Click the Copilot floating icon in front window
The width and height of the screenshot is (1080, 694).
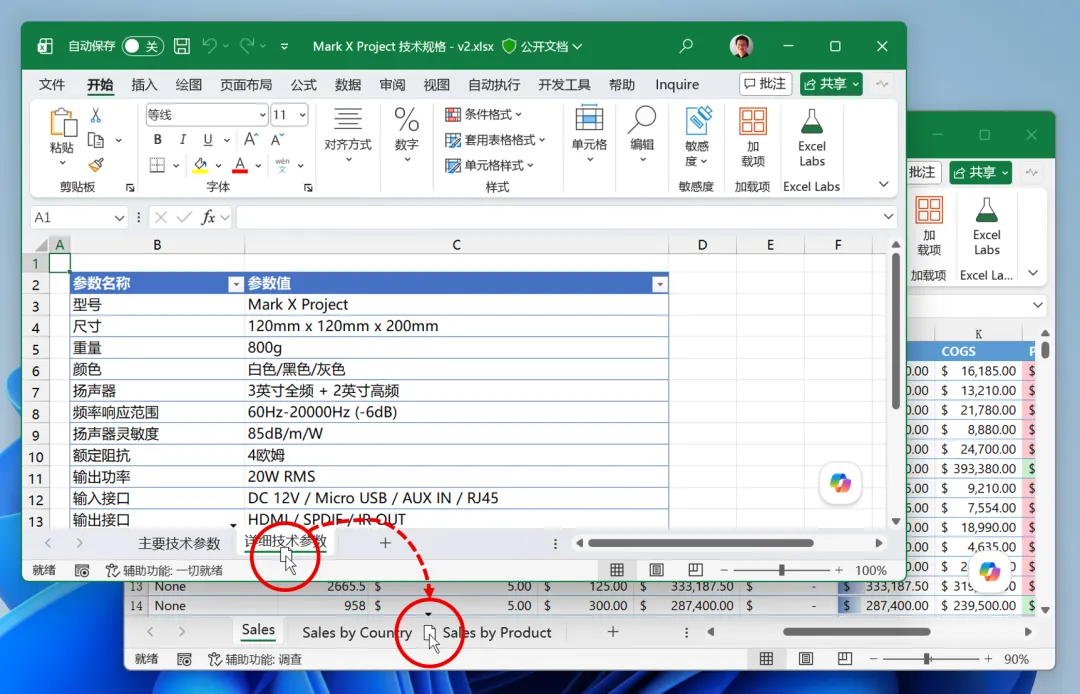[840, 483]
